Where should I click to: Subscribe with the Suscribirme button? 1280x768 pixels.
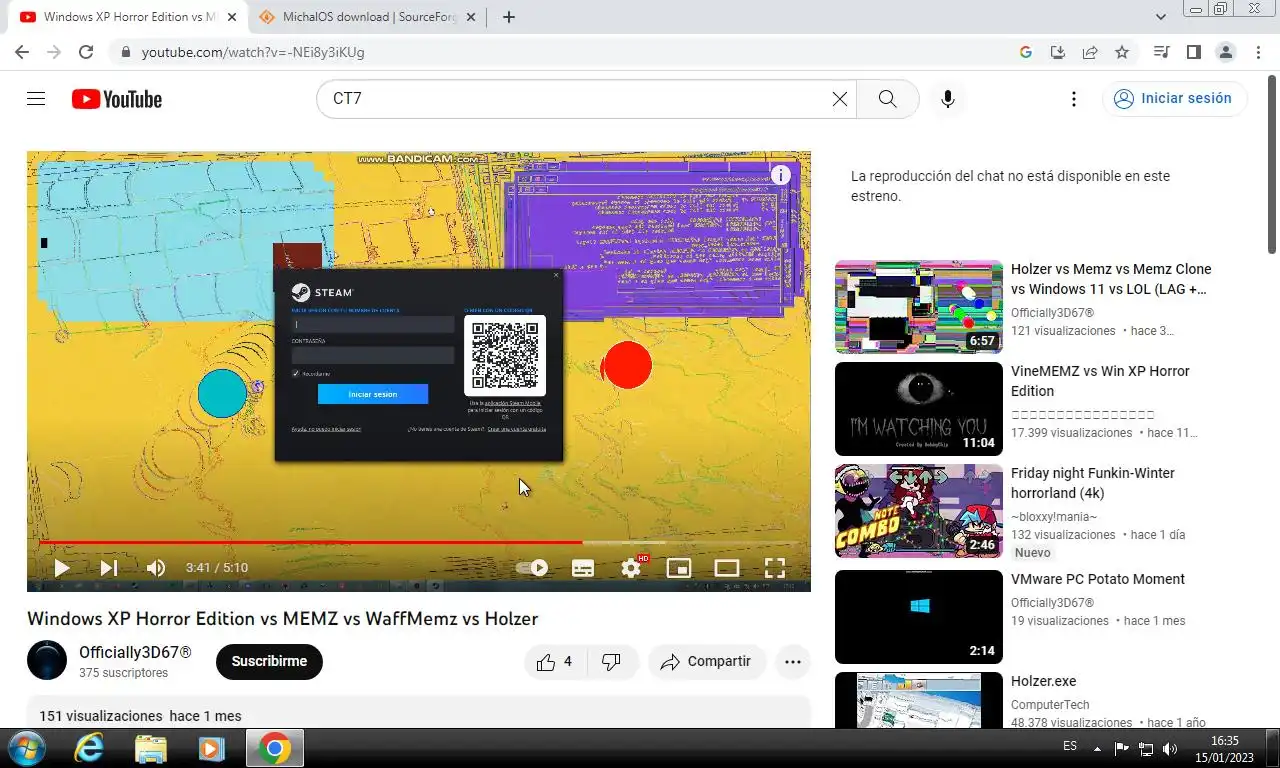(269, 662)
